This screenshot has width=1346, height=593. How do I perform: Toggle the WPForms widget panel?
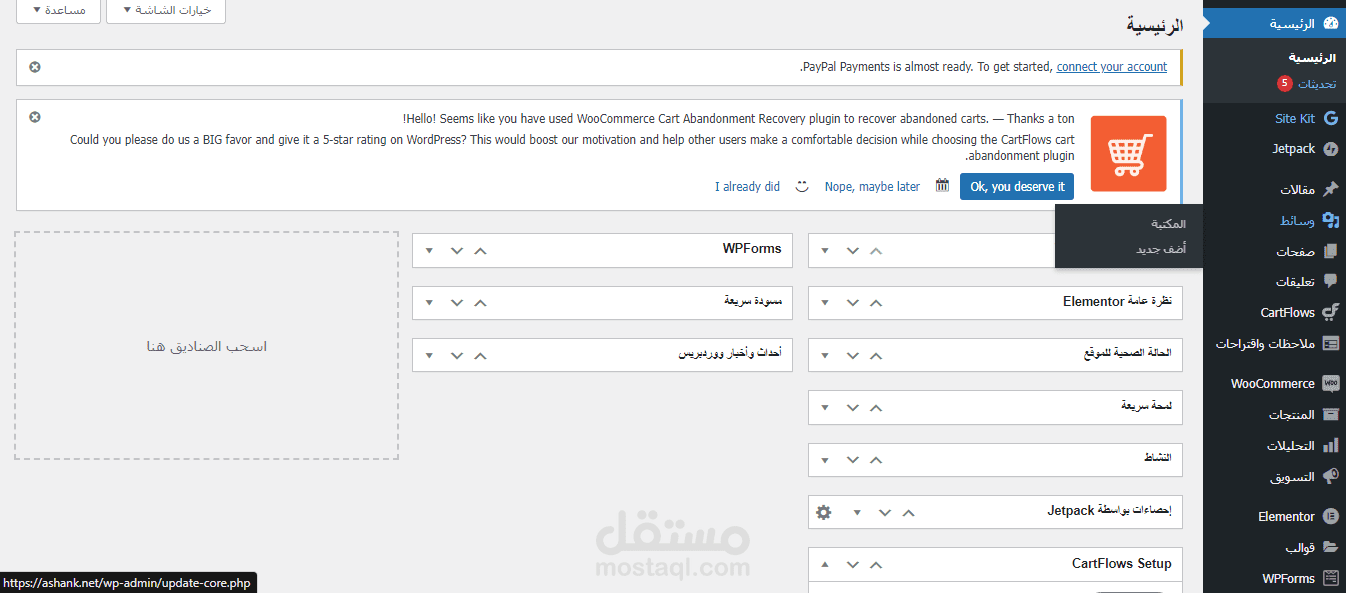click(x=429, y=250)
